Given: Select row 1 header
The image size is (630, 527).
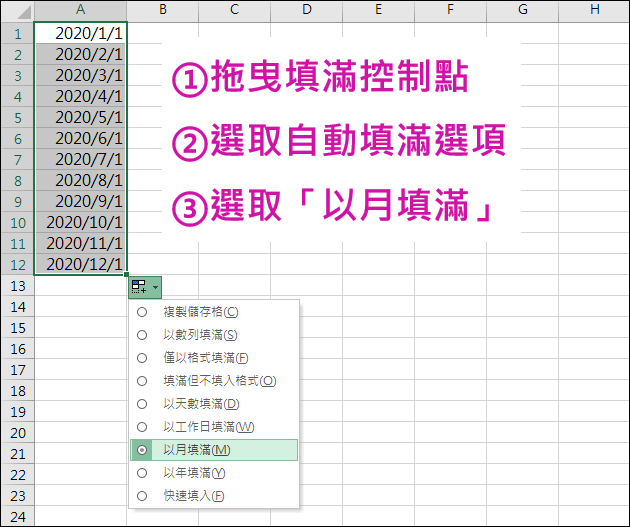Looking at the screenshot, I should (x=18, y=33).
